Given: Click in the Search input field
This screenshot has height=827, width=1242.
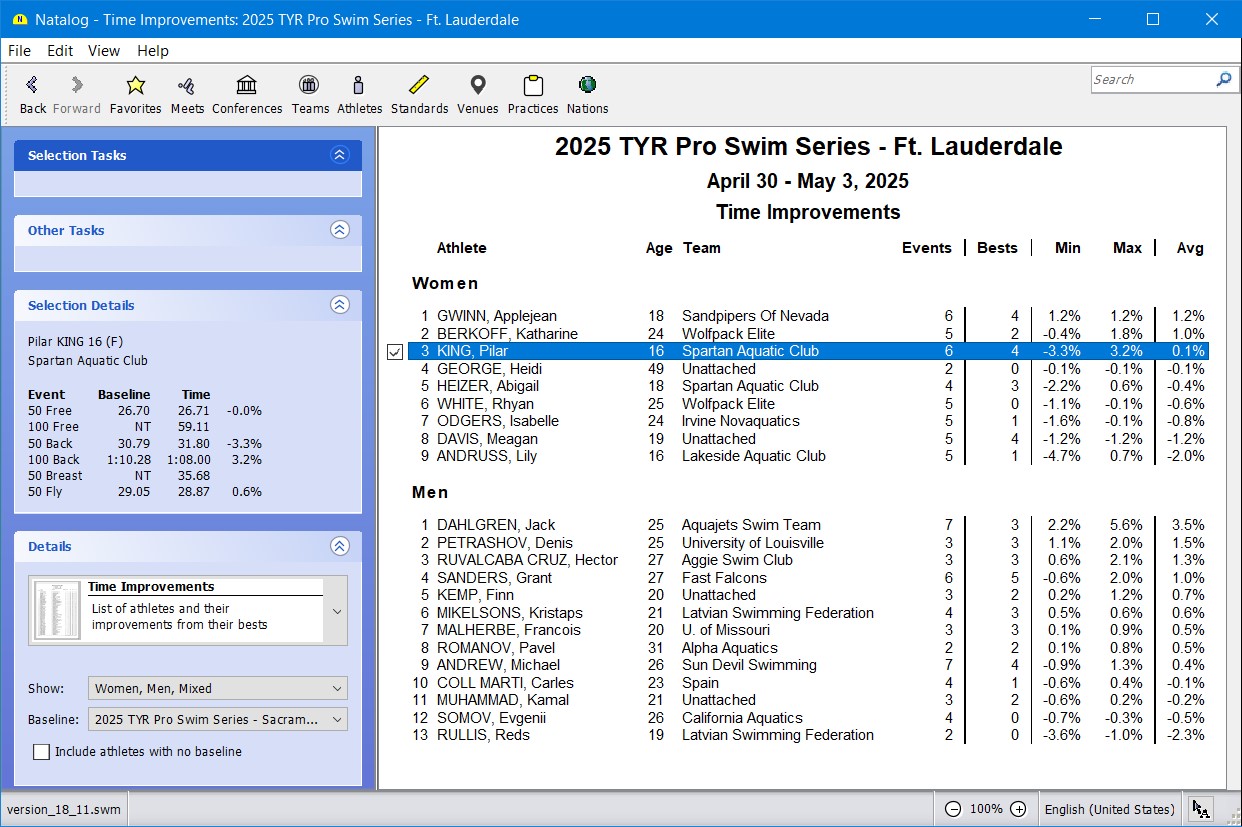Looking at the screenshot, I should 1150,80.
